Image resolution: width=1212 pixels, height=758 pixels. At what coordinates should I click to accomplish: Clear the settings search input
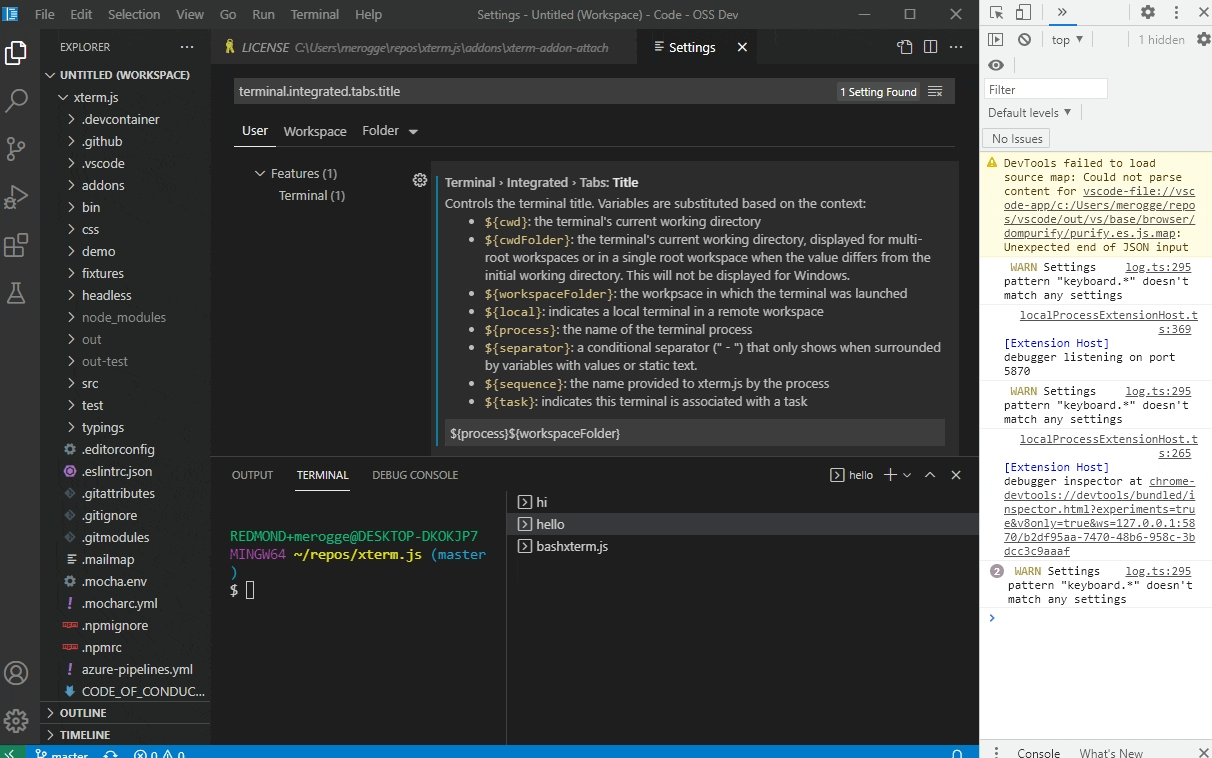click(x=935, y=91)
